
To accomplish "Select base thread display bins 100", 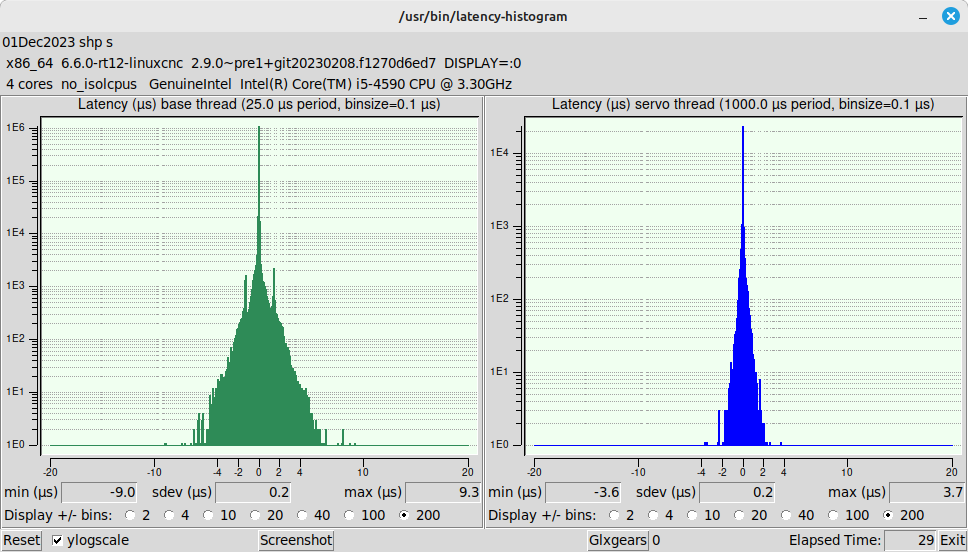I will point(349,515).
